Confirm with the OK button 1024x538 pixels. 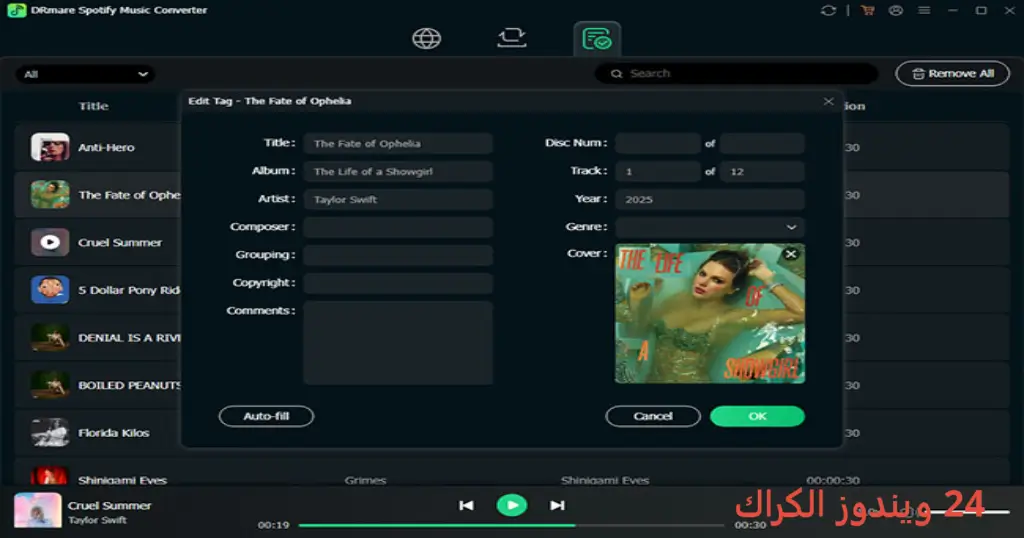pos(758,416)
